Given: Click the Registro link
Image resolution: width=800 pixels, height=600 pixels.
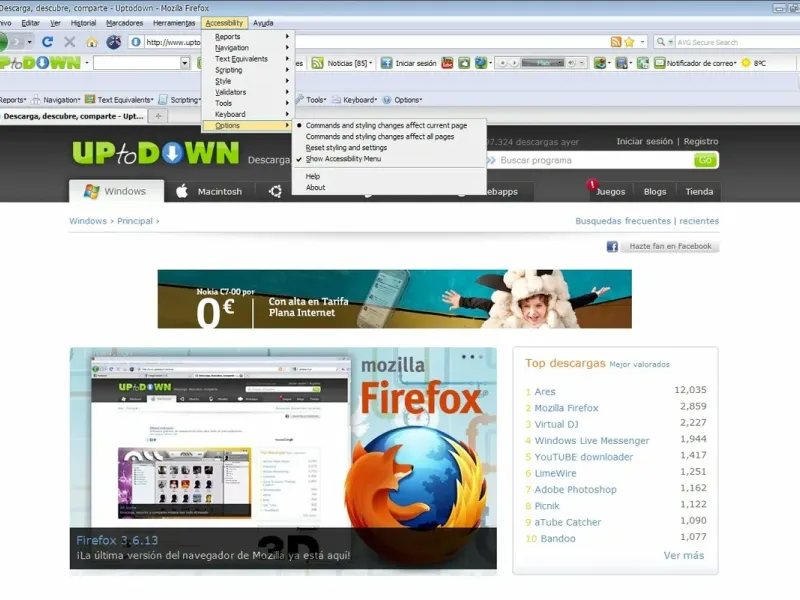Looking at the screenshot, I should pyautogui.click(x=701, y=141).
